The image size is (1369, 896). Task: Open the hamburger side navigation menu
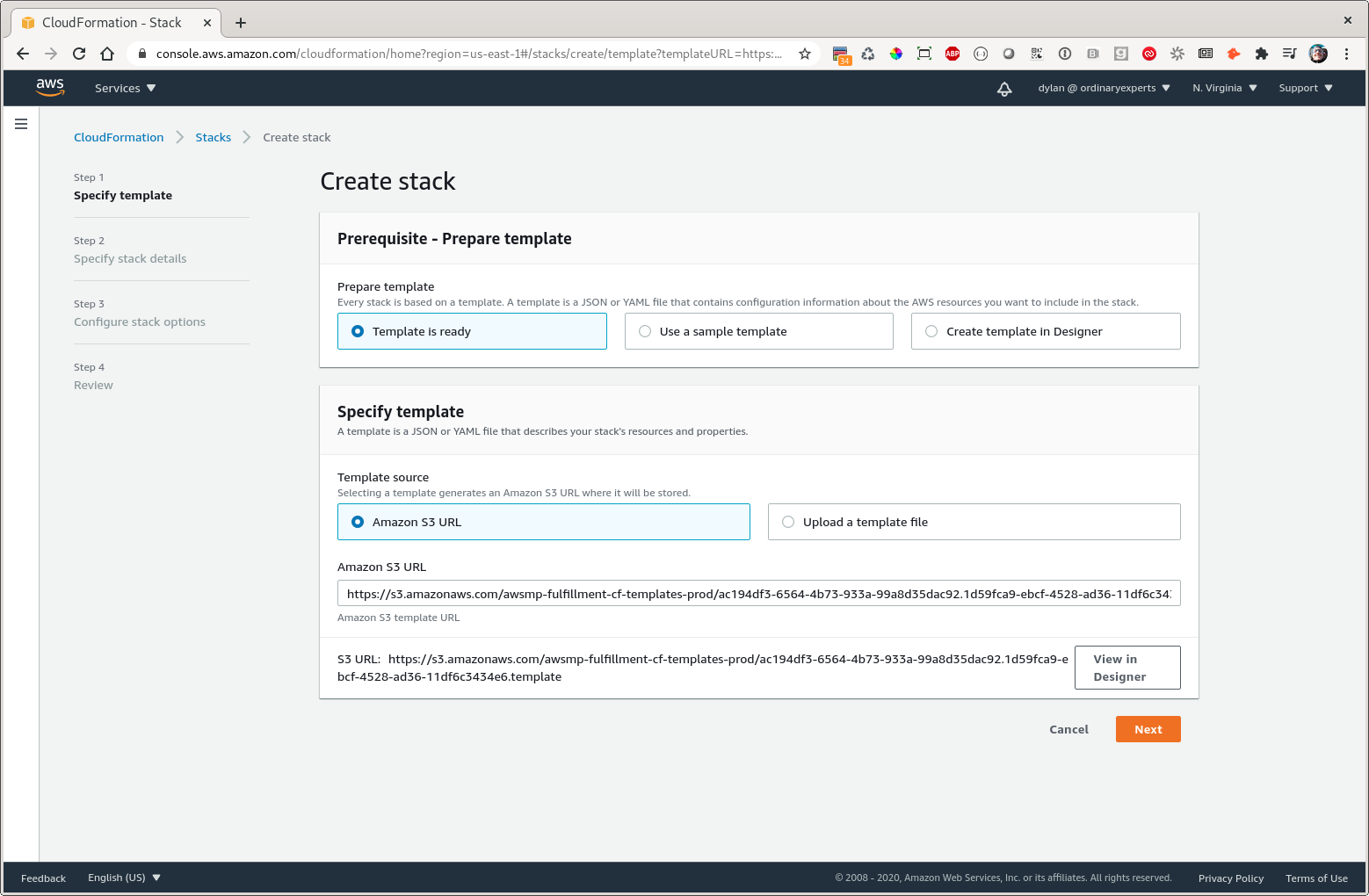tap(21, 124)
